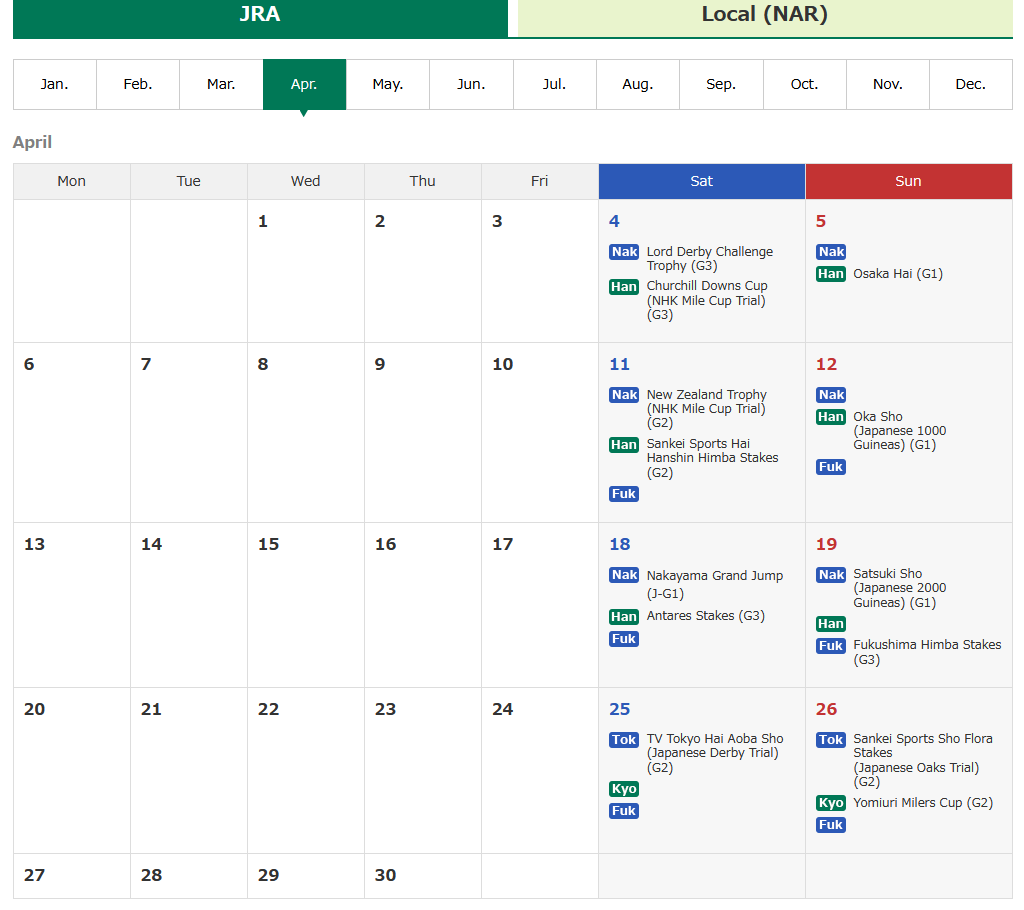Viewport: 1024px width, 910px height.
Task: Click date 18 in the Saturday column
Action: click(620, 544)
